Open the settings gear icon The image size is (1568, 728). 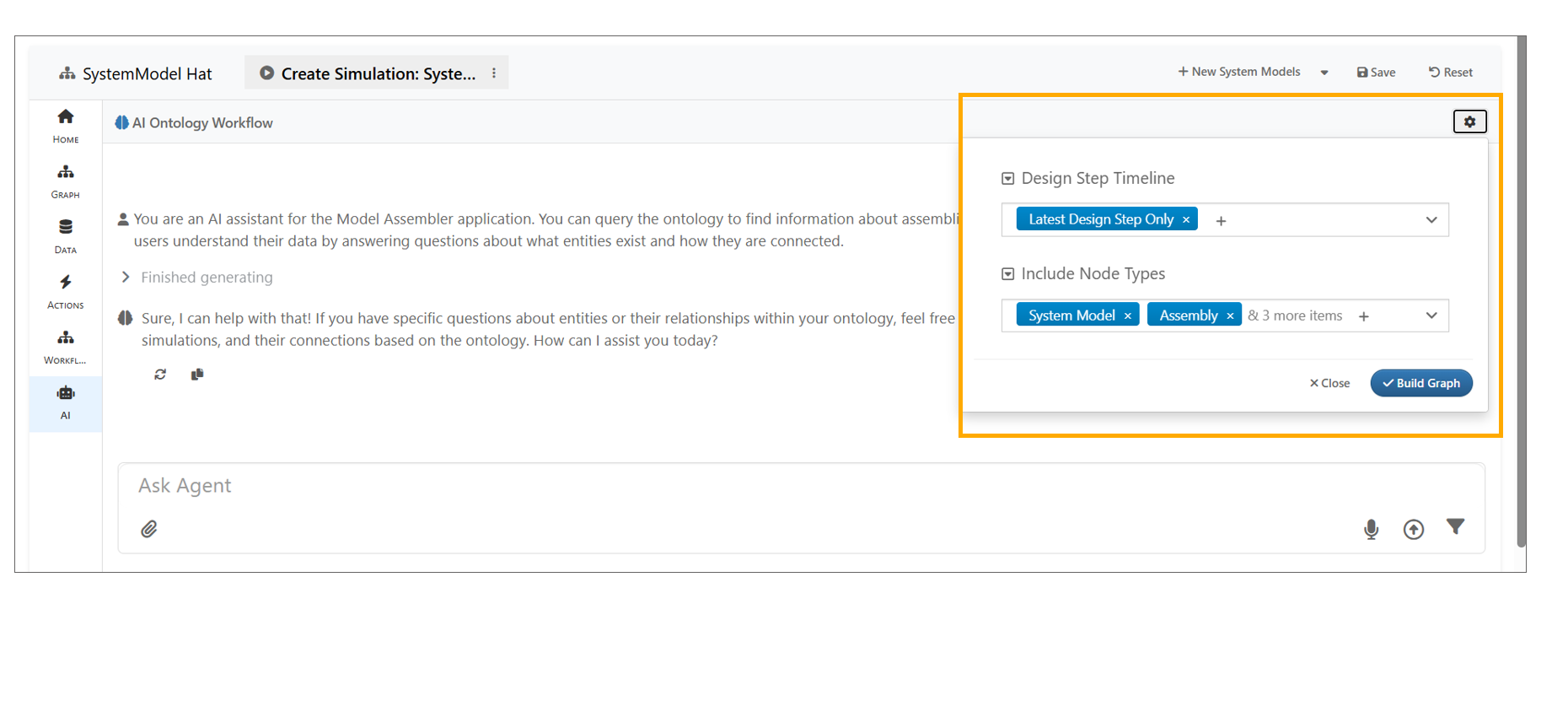pyautogui.click(x=1469, y=121)
